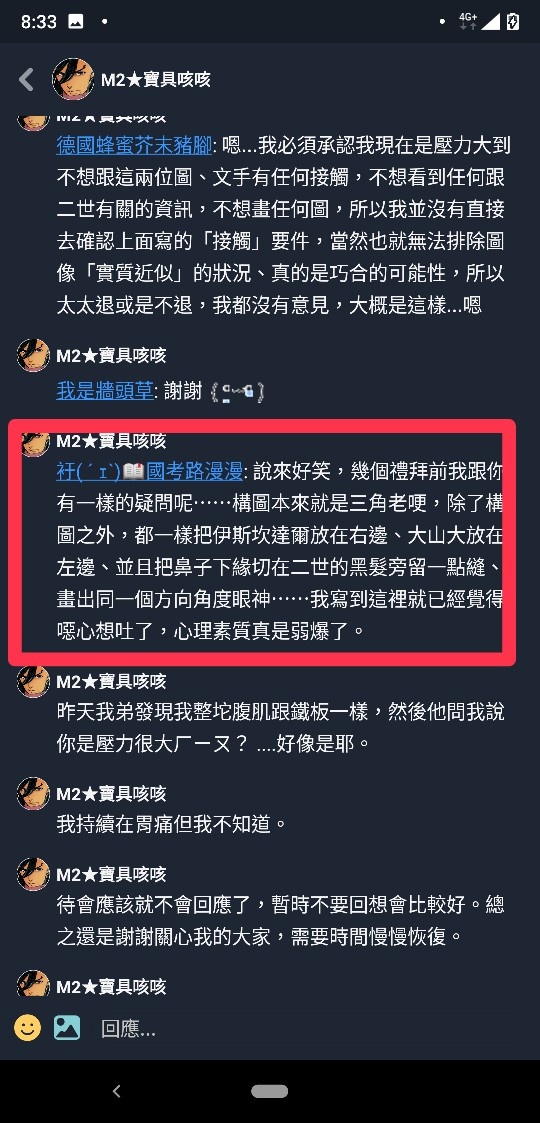Tap the 4G+ signal indicator
540x1123 pixels.
tap(468, 21)
